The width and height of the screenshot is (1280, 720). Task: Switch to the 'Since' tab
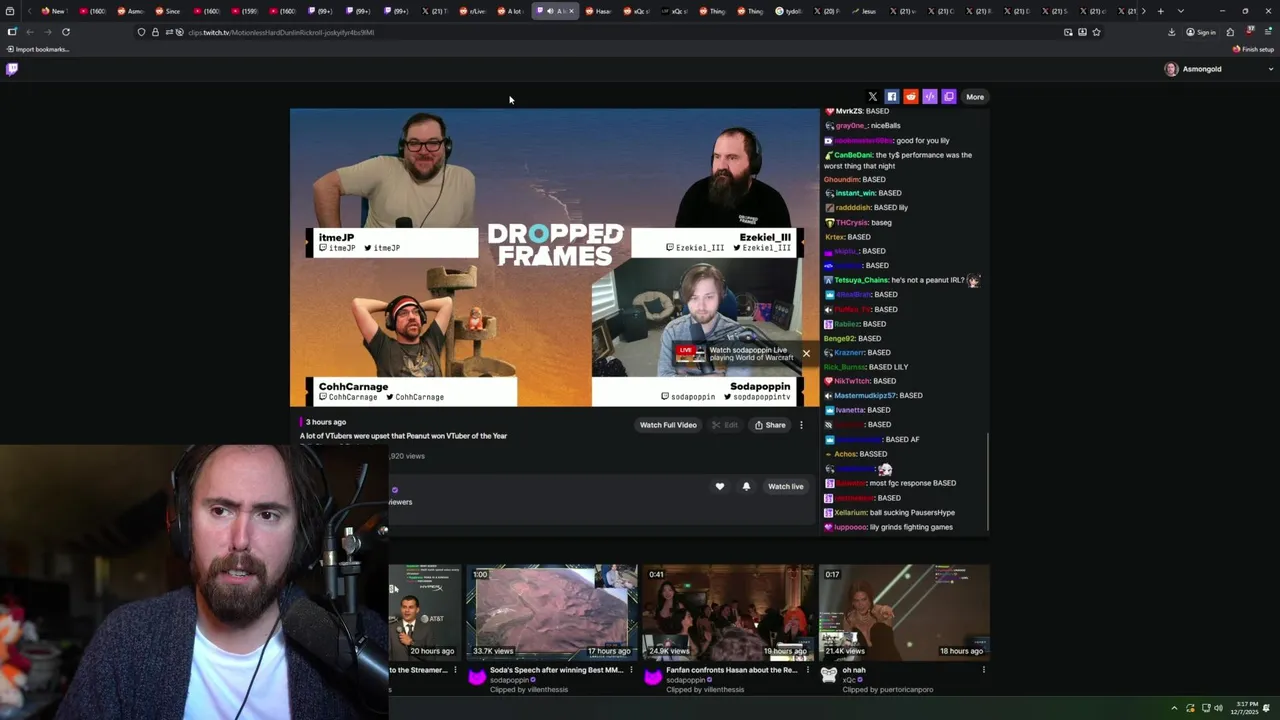tap(167, 11)
